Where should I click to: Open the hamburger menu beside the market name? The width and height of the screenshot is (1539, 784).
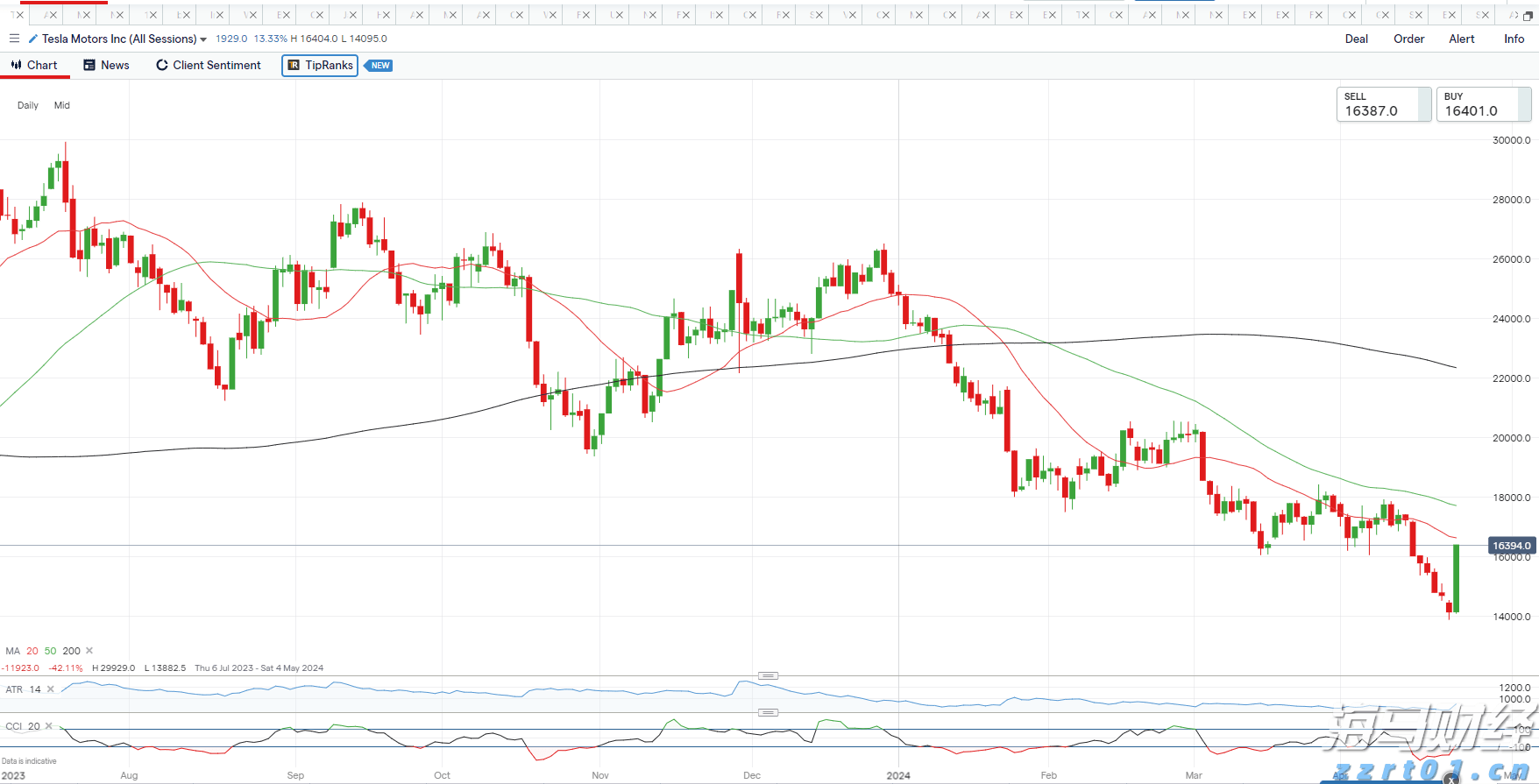click(x=14, y=39)
